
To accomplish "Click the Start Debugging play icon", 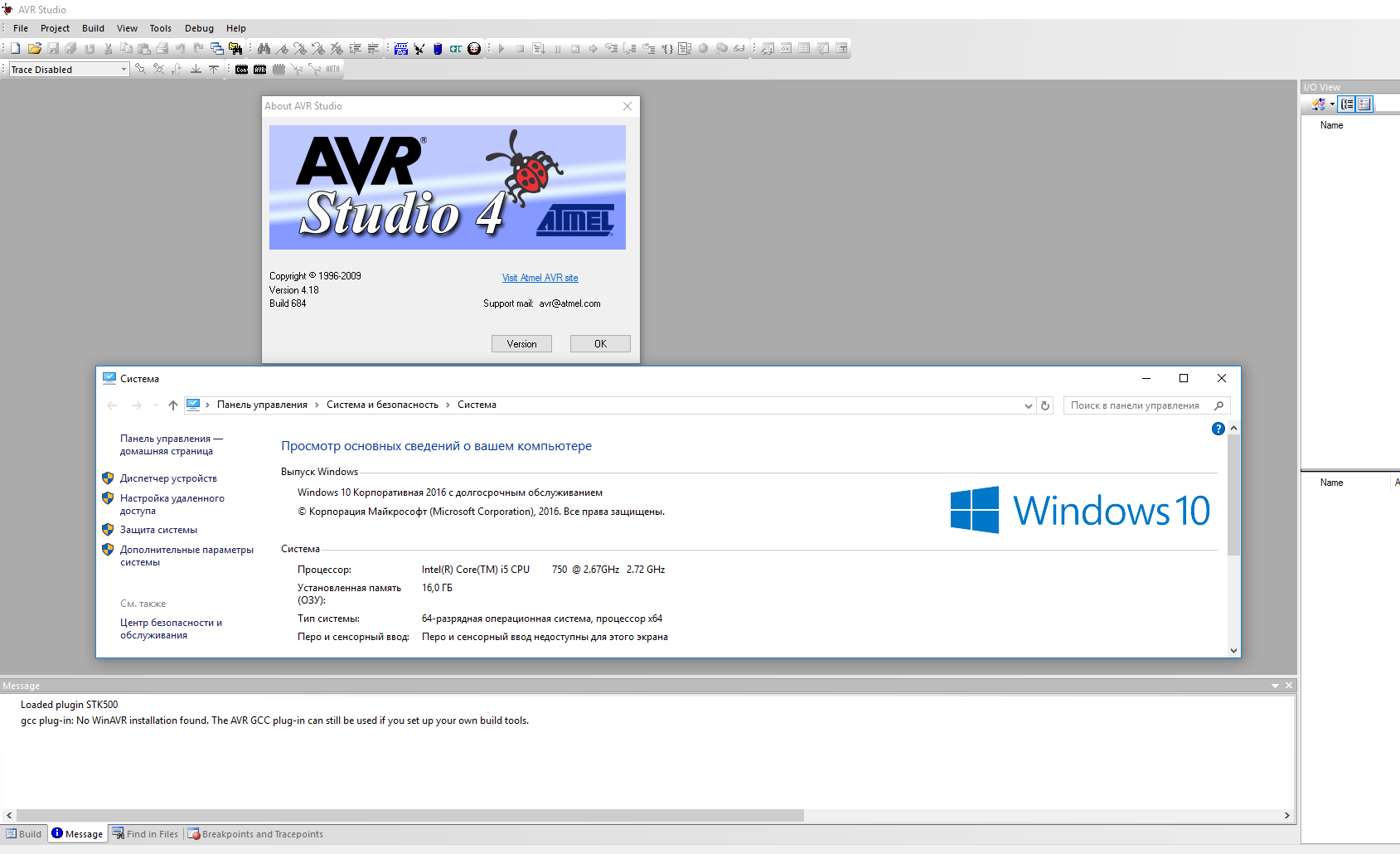I will (x=501, y=48).
